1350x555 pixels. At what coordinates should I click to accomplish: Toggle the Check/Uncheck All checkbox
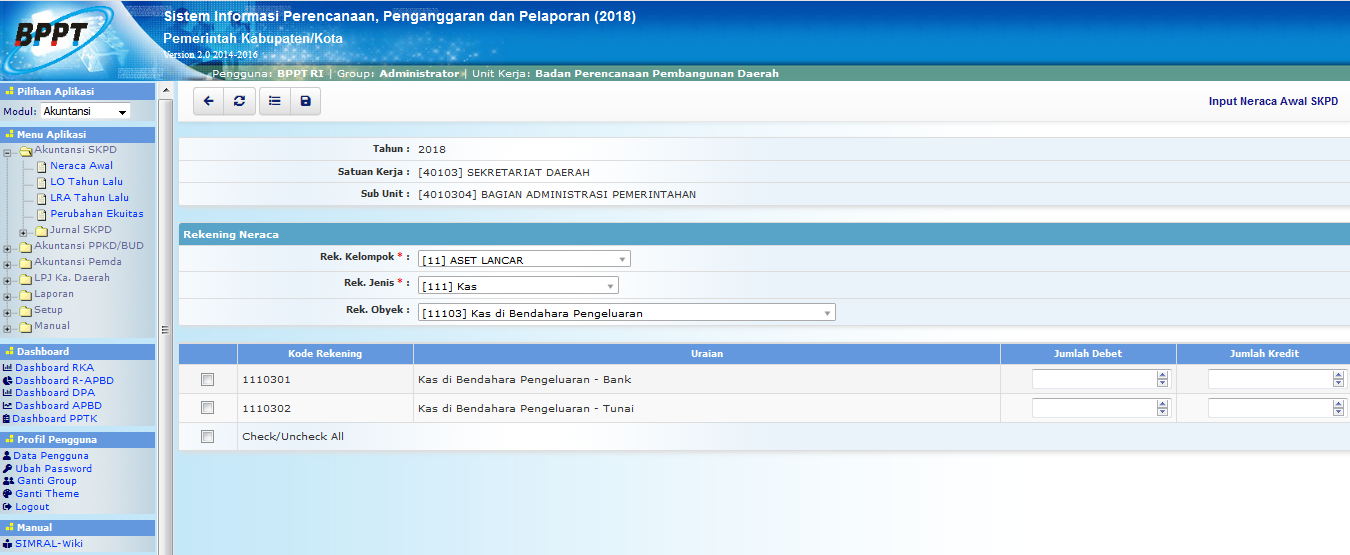coord(207,437)
